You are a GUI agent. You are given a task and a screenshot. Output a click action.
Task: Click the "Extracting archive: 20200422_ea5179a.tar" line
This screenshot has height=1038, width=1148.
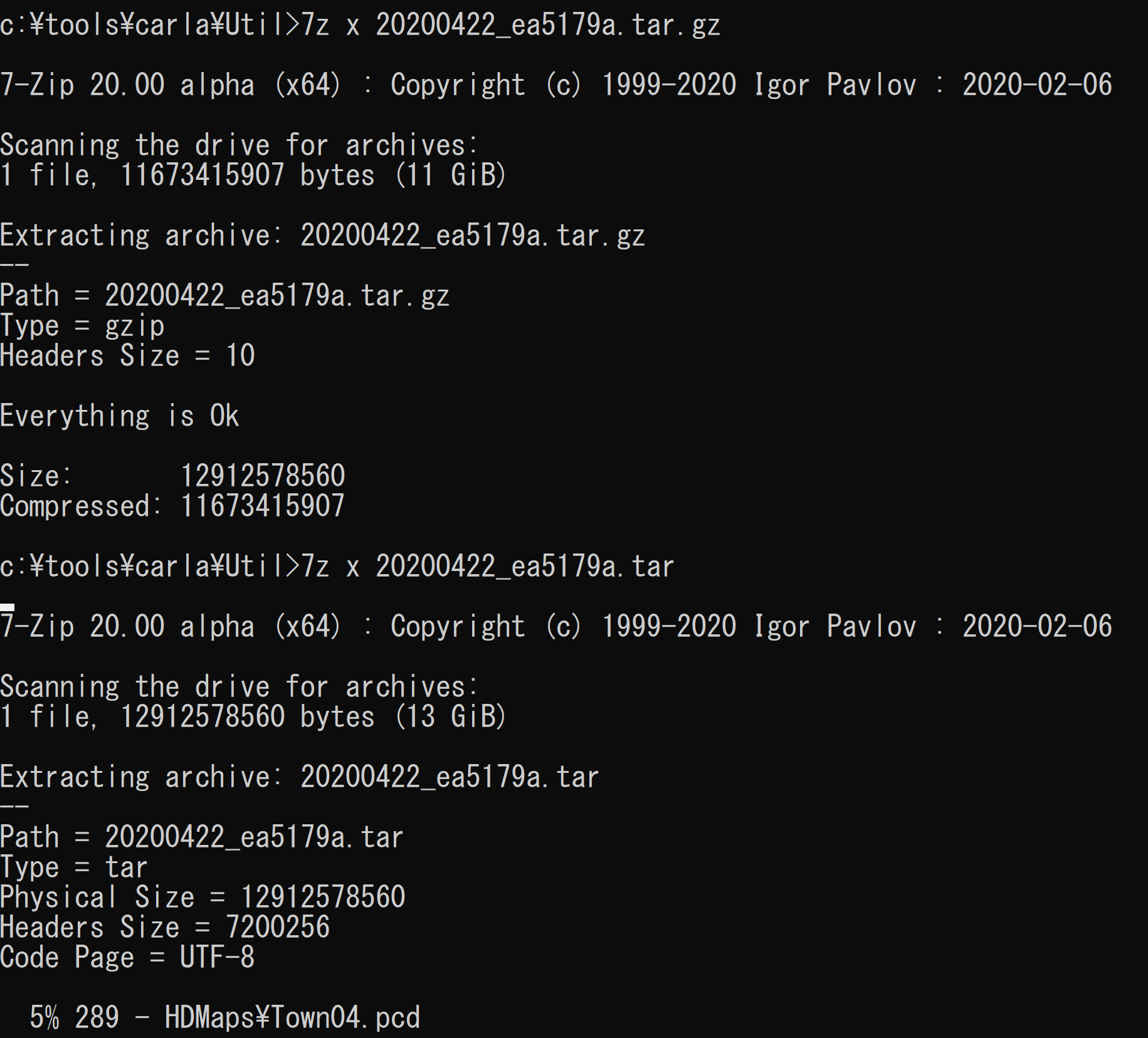299,777
